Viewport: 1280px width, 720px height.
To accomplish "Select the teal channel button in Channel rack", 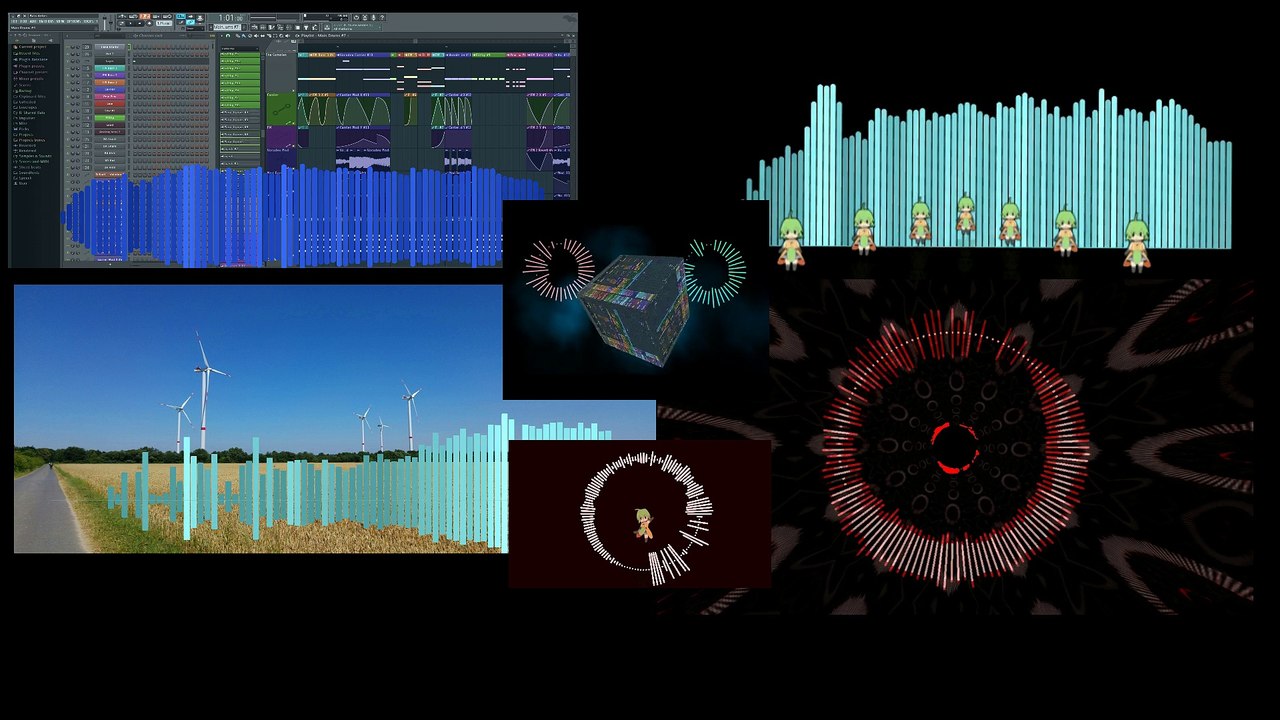I will (x=109, y=68).
